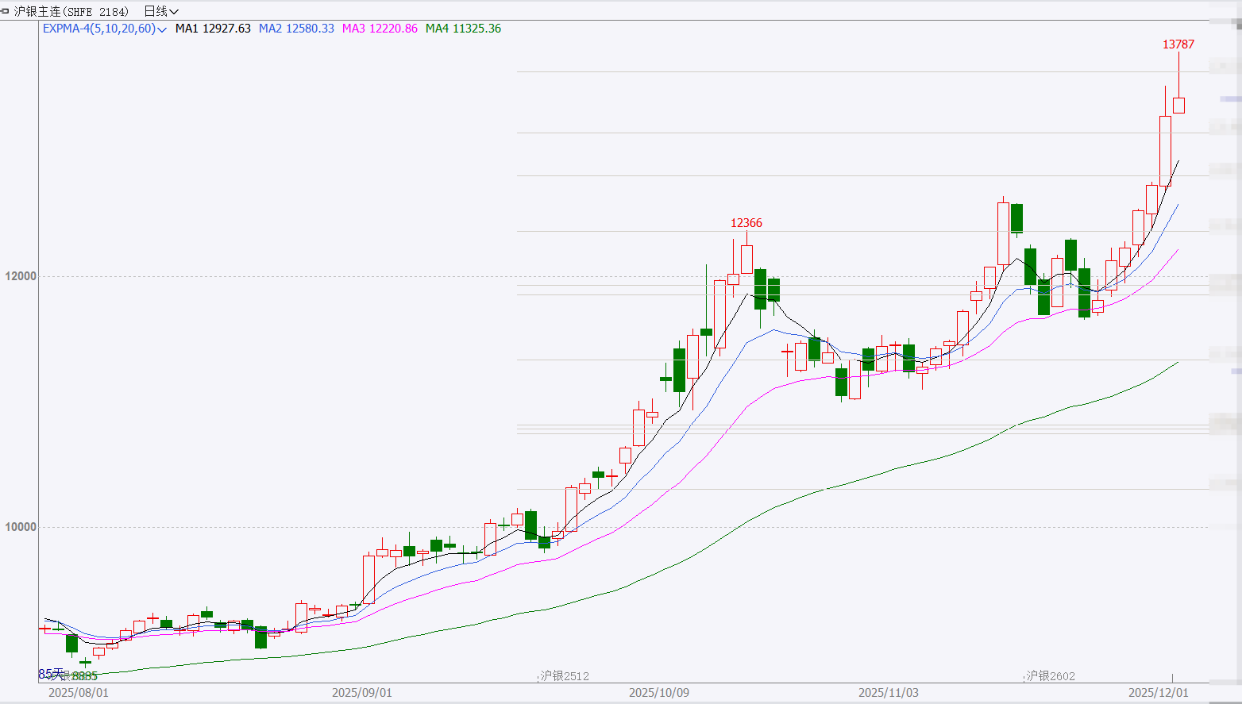Click the 2025/12/01 date on time axis
1242x704 pixels.
point(1158,692)
